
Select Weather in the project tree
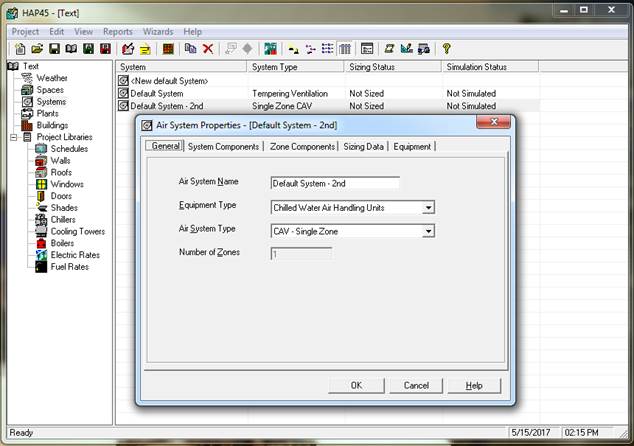click(x=52, y=78)
